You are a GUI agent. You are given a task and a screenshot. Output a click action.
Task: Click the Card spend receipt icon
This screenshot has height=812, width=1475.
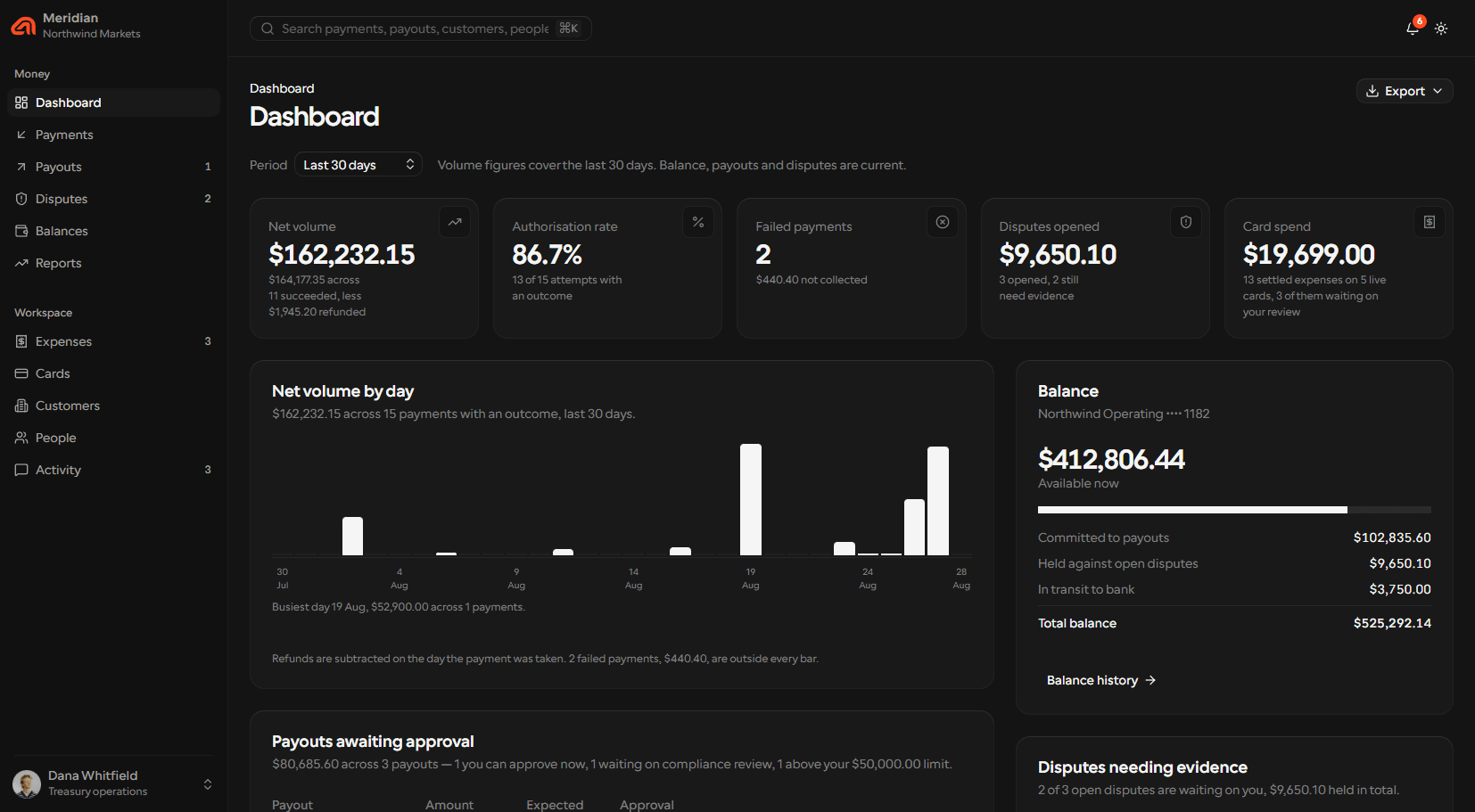pos(1430,222)
